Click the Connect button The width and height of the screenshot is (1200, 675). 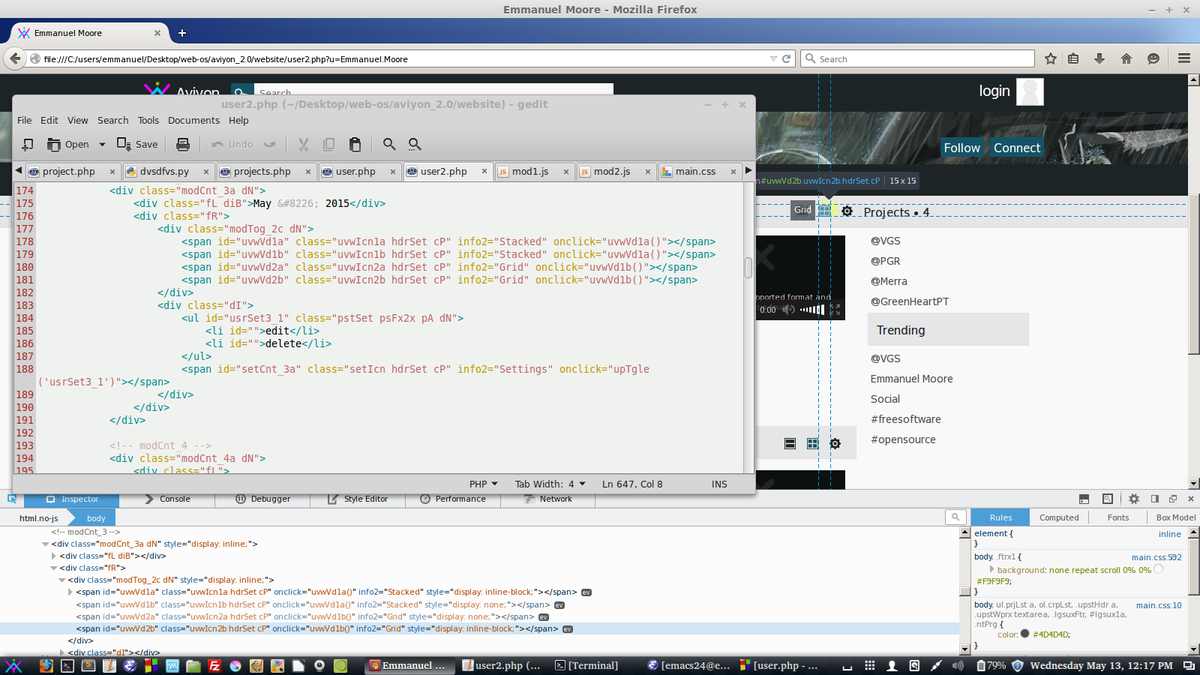coord(1017,148)
